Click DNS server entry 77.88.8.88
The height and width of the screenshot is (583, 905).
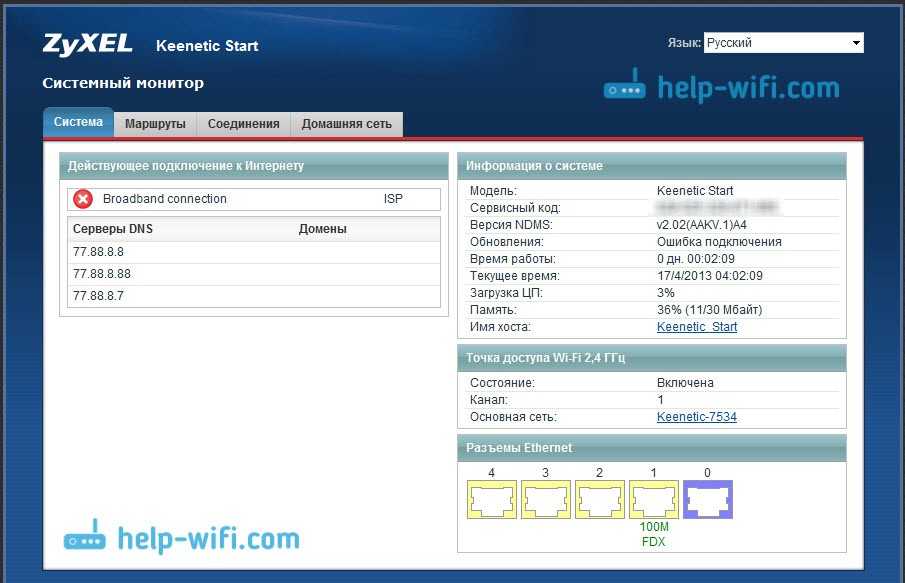(x=102, y=274)
